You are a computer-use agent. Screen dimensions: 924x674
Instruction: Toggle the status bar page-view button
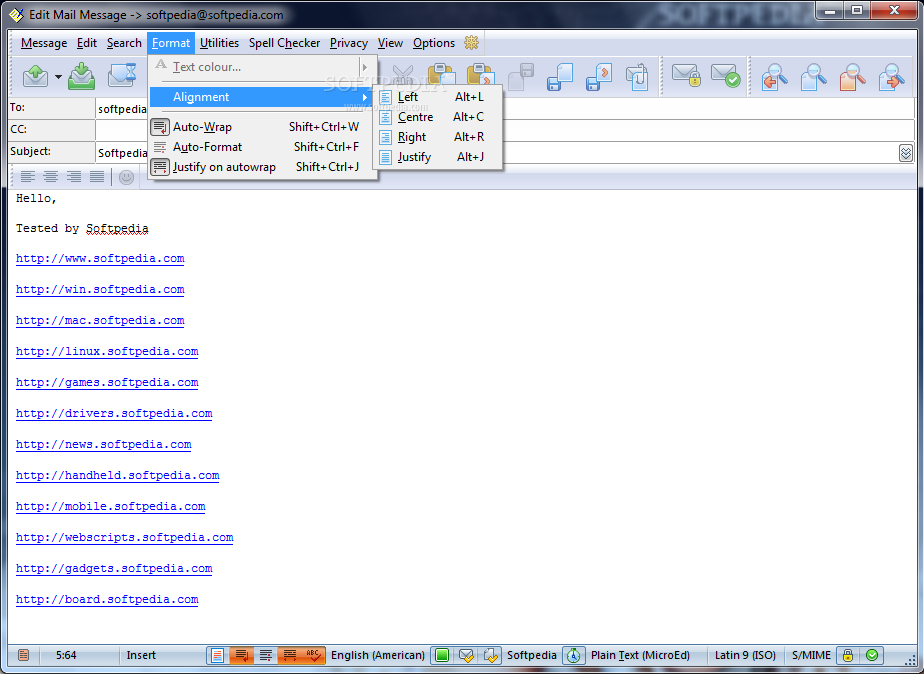coord(217,655)
